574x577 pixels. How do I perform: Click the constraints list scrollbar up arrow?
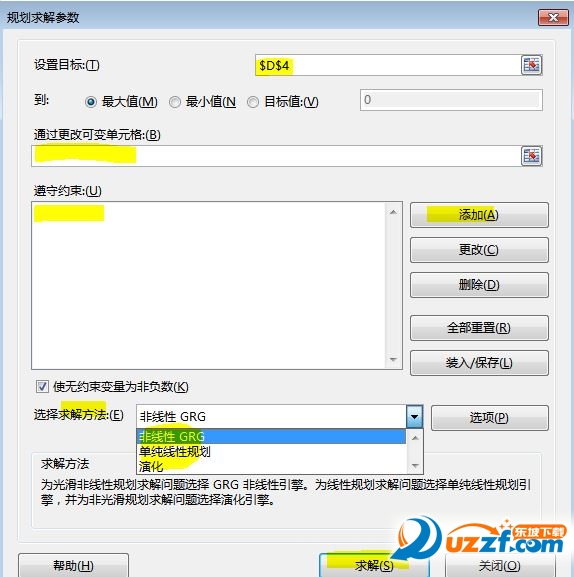coord(393,212)
